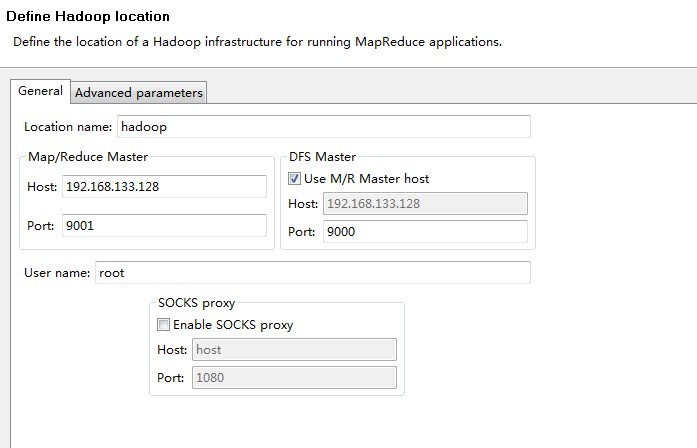This screenshot has height=448, width=697.
Task: Focus the Map/Reduce Master Host field
Action: (164, 186)
